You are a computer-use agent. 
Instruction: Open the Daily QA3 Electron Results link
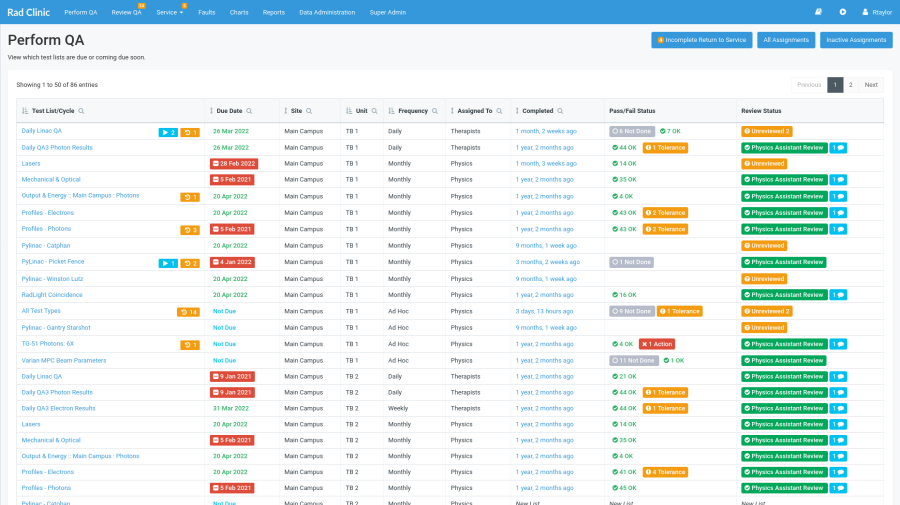(59, 409)
